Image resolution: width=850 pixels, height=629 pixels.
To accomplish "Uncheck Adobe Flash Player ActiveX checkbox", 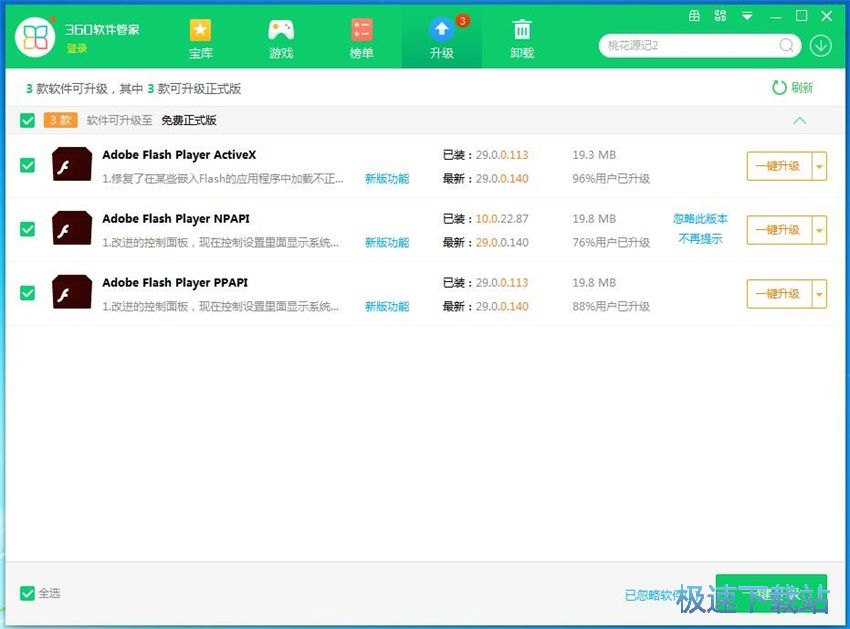I will pyautogui.click(x=27, y=165).
